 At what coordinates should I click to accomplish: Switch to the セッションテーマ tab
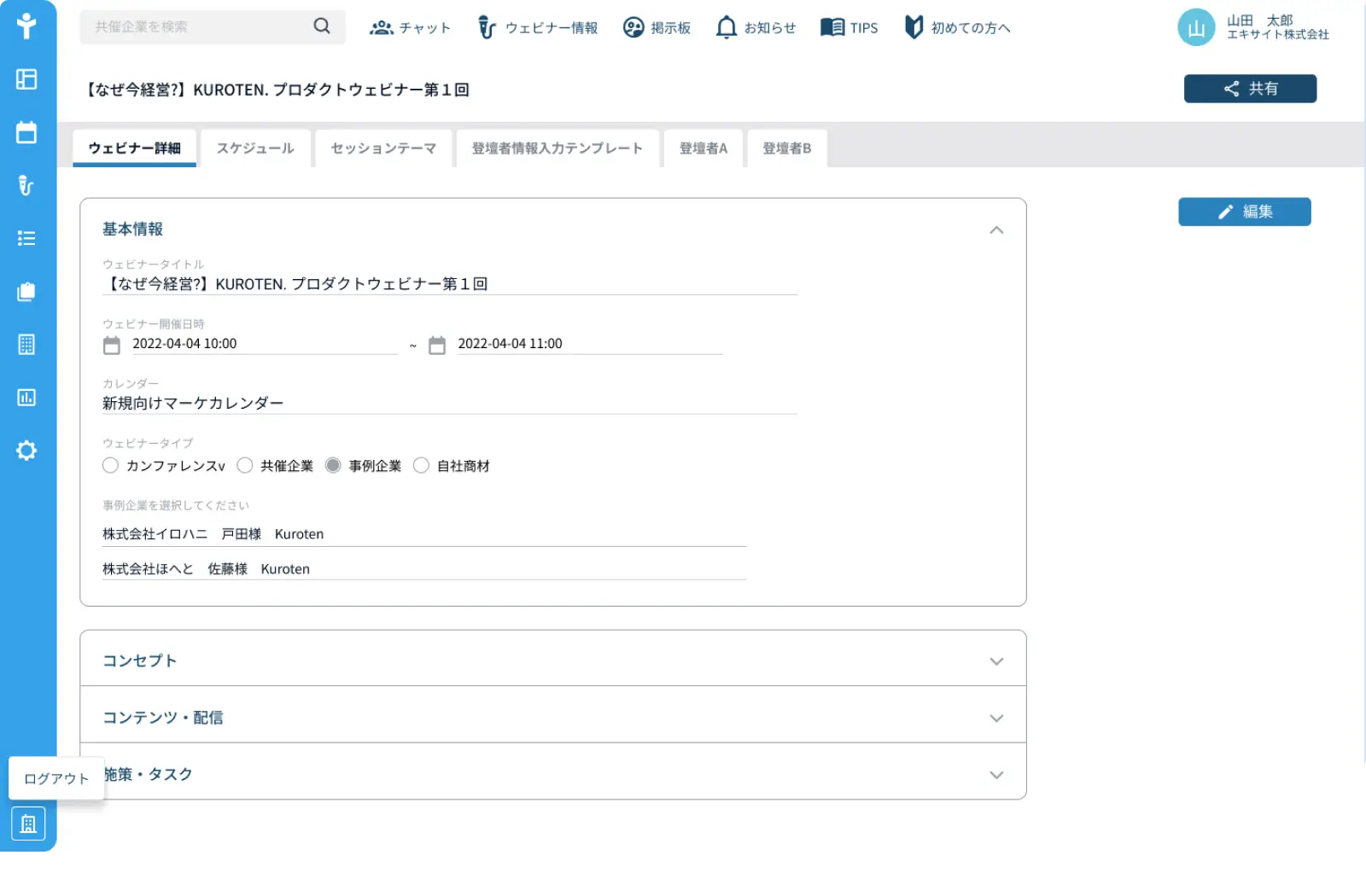pyautogui.click(x=383, y=148)
